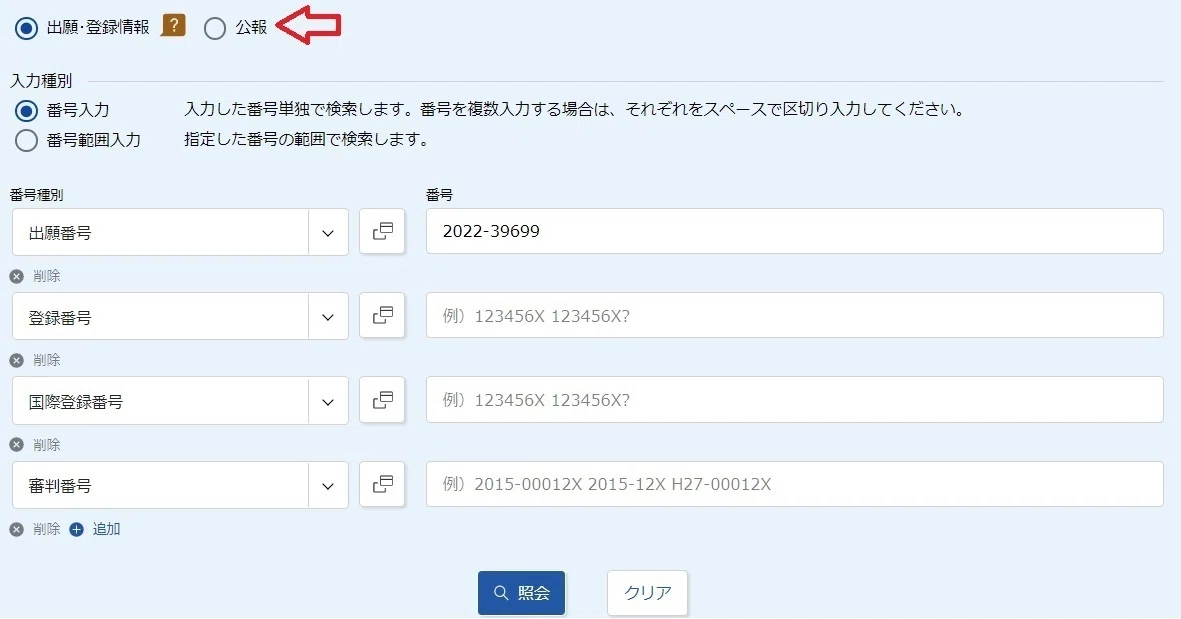
Task: Open number-input dialog icon for 登録番号 row
Action: (x=383, y=315)
